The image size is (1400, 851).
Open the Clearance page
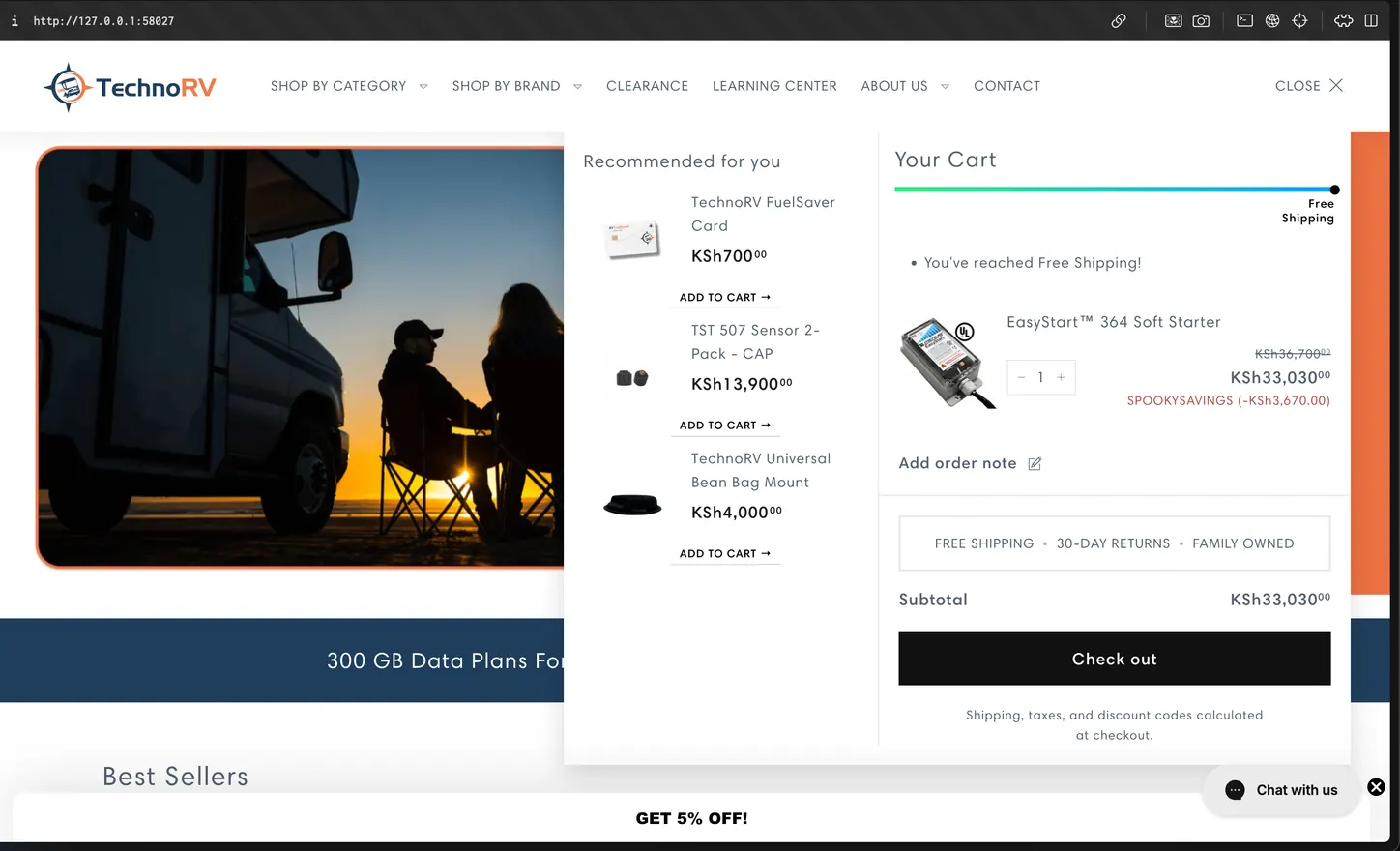click(648, 86)
